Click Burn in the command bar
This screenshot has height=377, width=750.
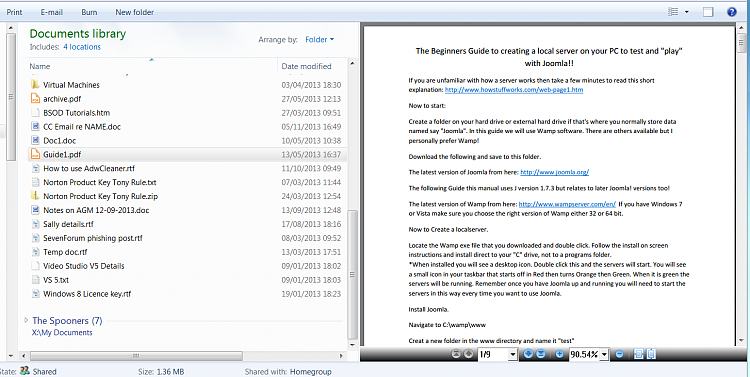click(89, 12)
